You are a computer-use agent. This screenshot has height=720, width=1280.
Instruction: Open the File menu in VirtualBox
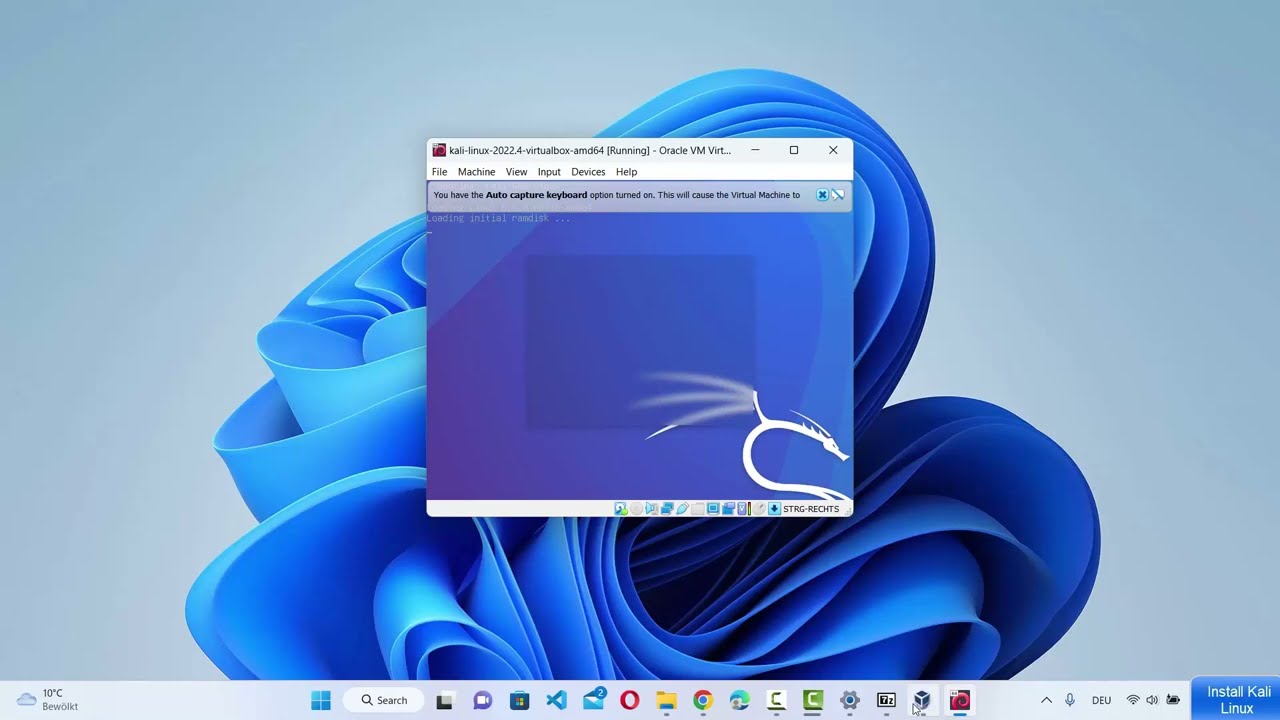[439, 172]
